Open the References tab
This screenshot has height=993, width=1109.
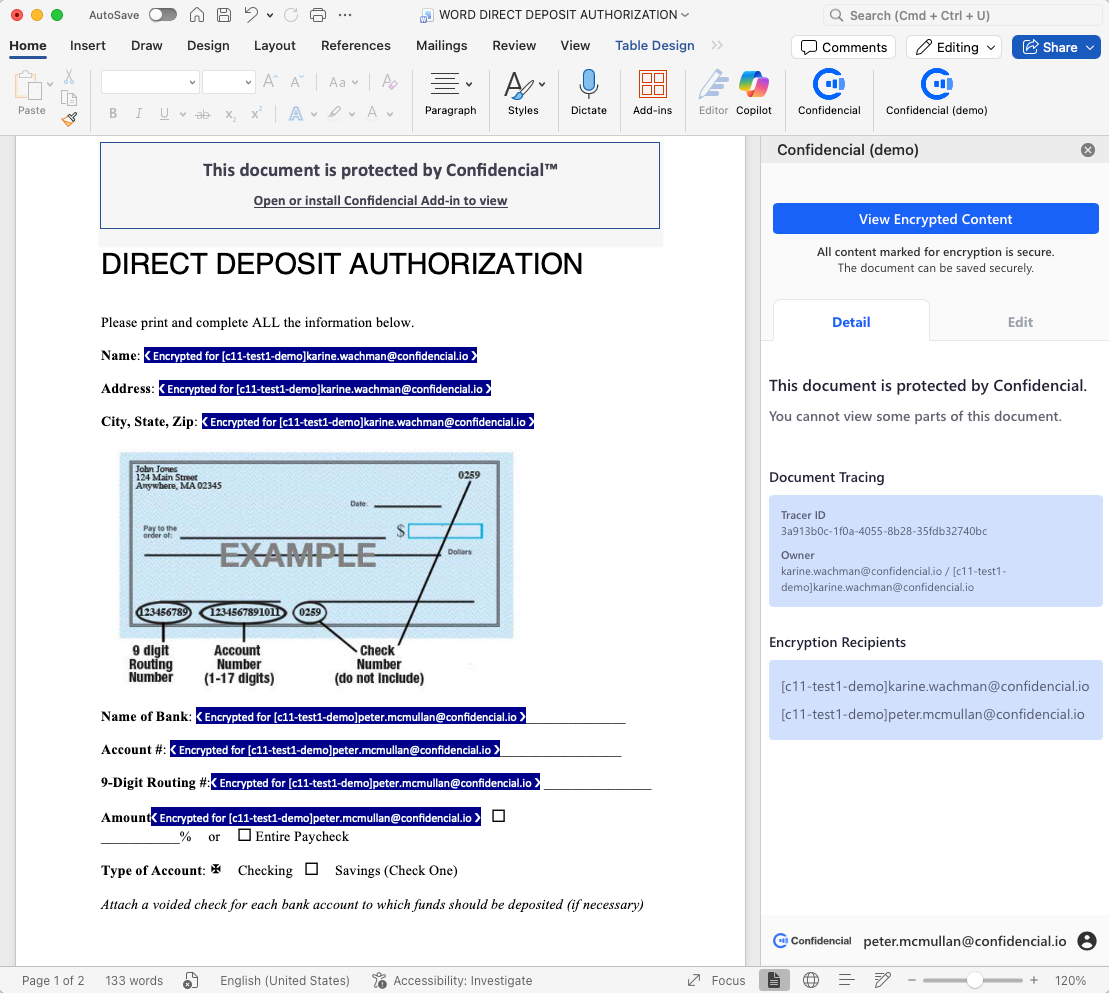[356, 45]
